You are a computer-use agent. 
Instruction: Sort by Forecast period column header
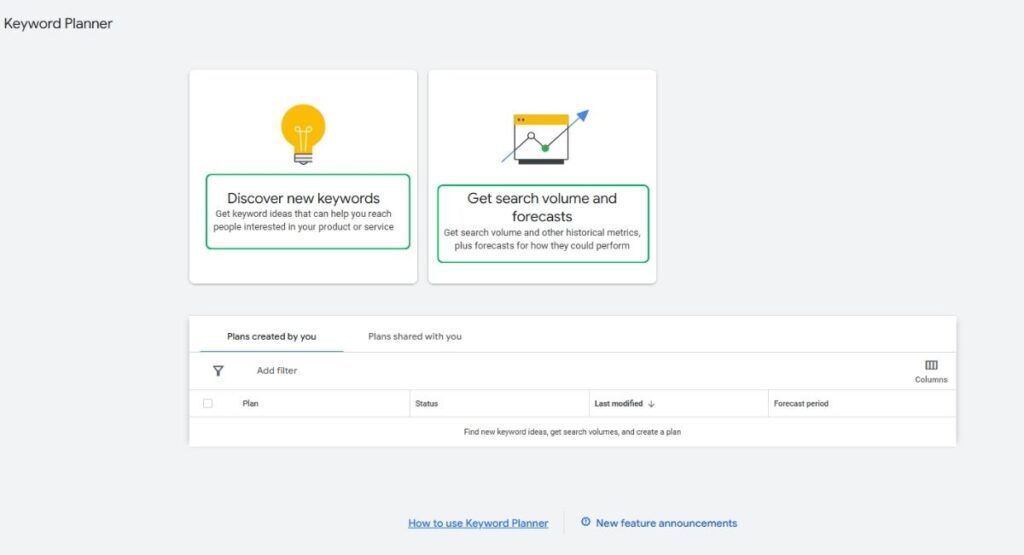coord(801,404)
